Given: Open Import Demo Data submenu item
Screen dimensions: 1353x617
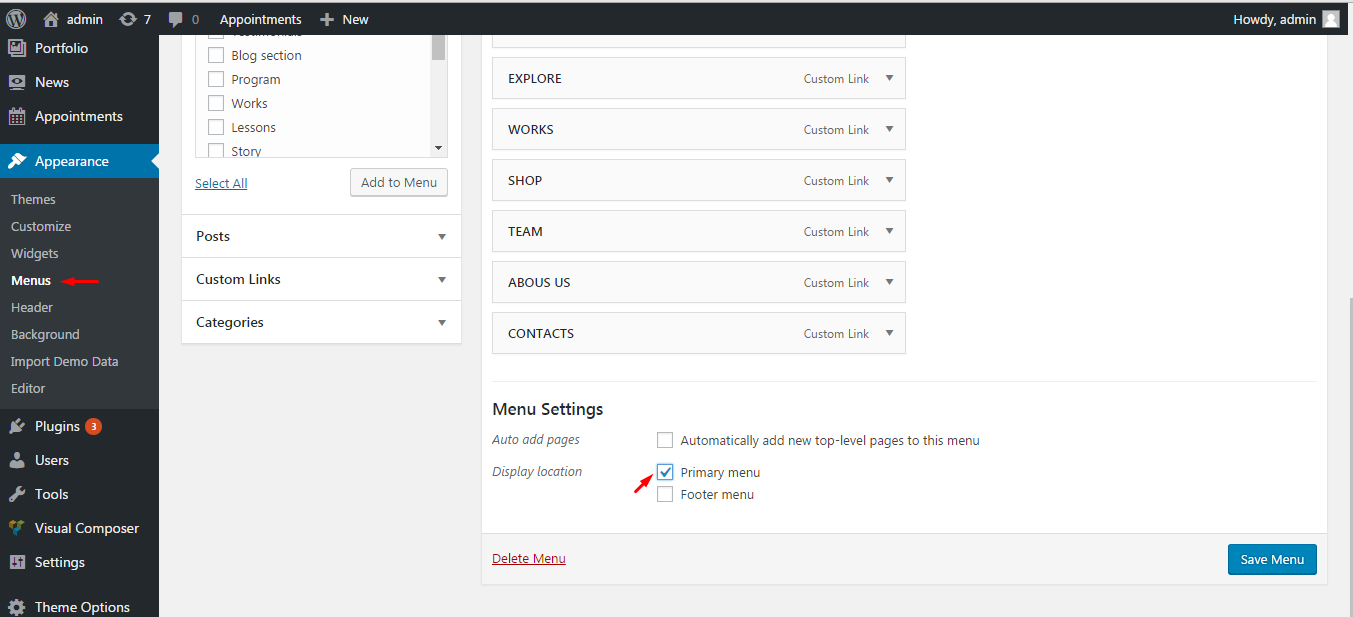Looking at the screenshot, I should [64, 362].
